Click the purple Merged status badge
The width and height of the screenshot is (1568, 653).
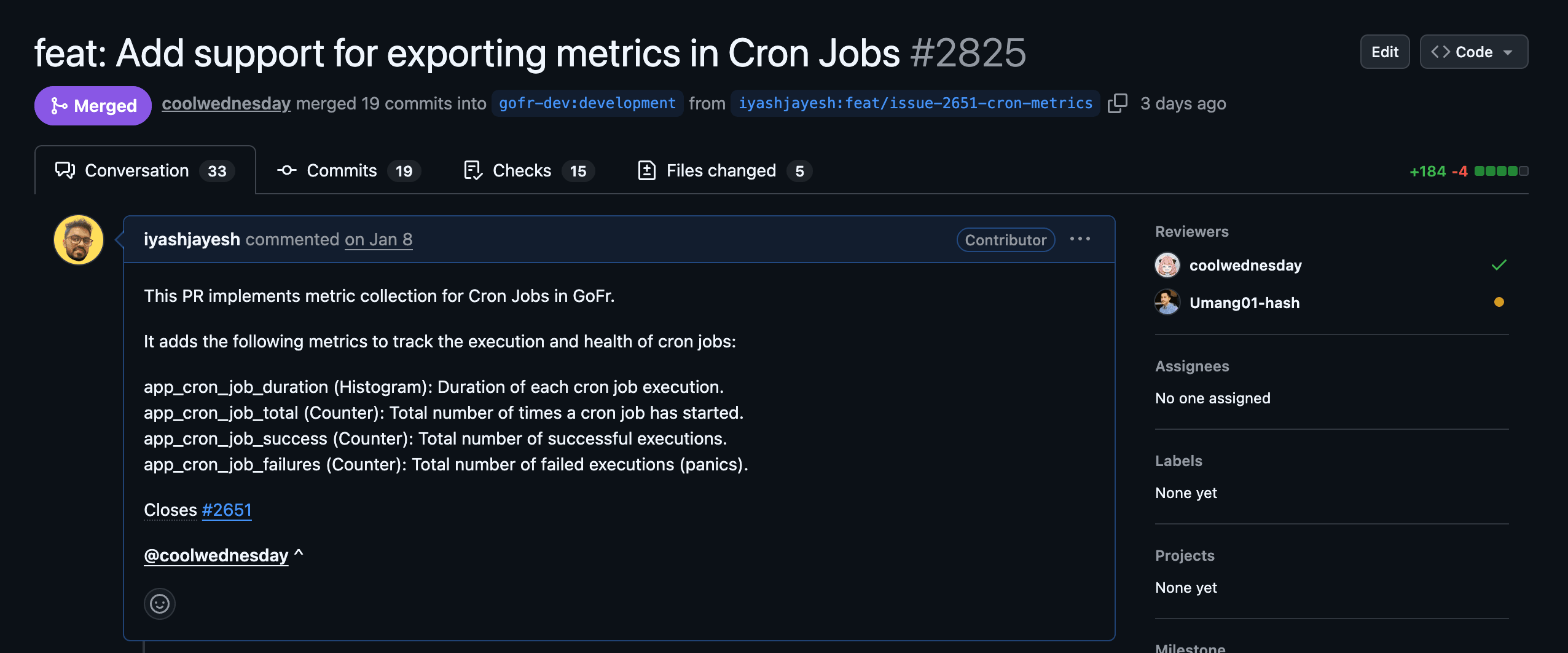(93, 106)
